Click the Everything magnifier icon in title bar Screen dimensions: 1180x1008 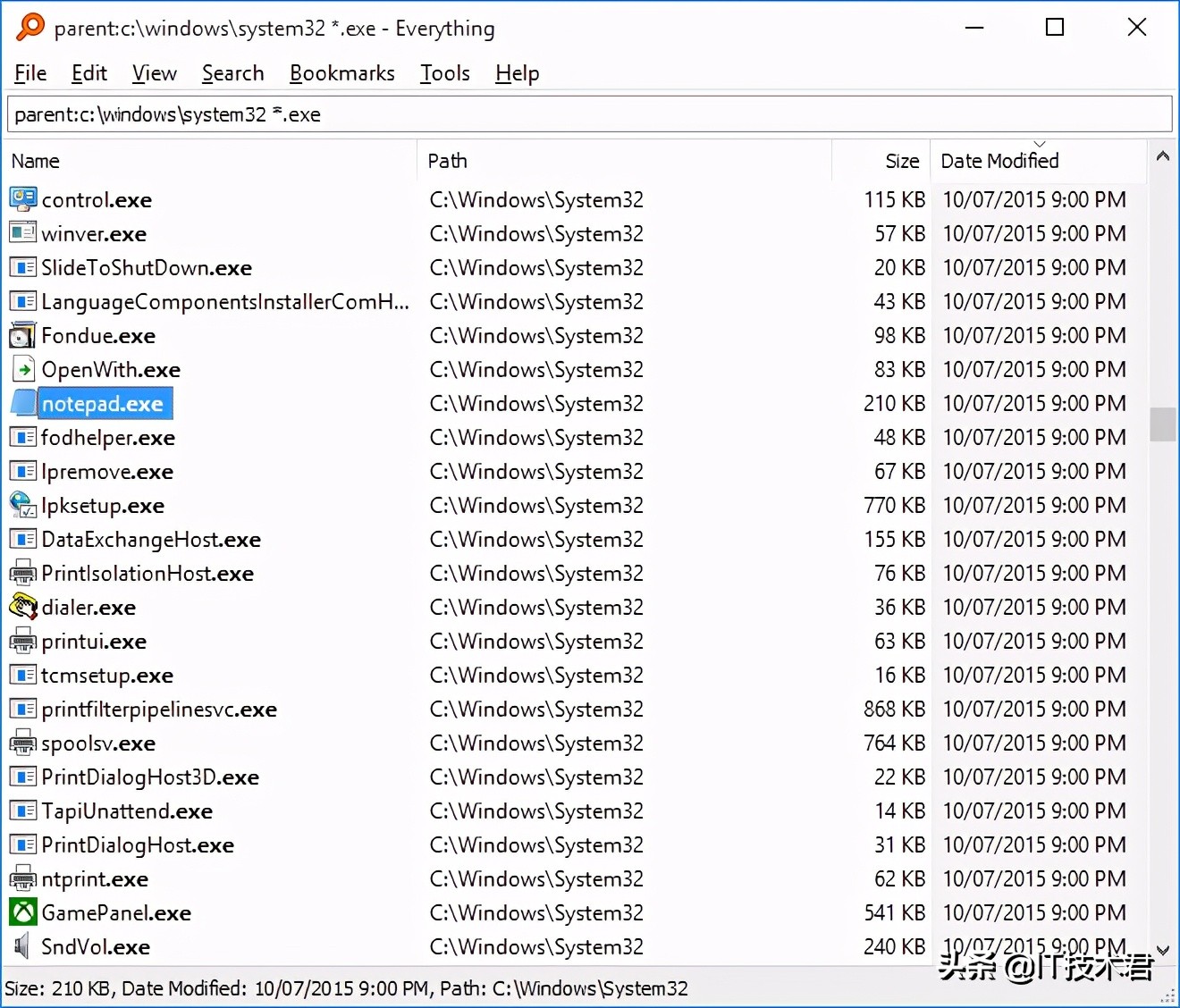pyautogui.click(x=29, y=27)
